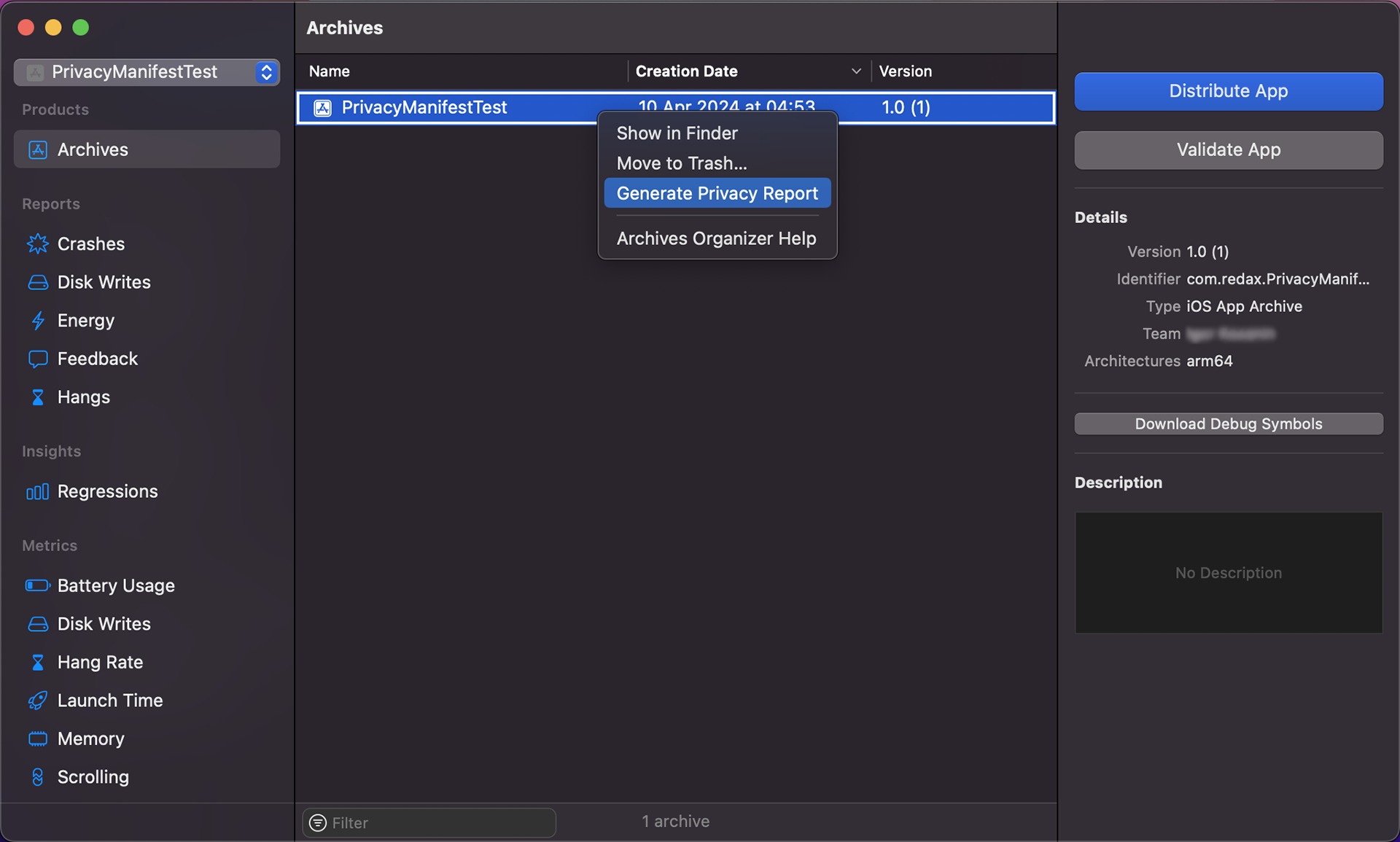The image size is (1400, 842).
Task: Click the Launch Time rocket icon
Action: [37, 701]
